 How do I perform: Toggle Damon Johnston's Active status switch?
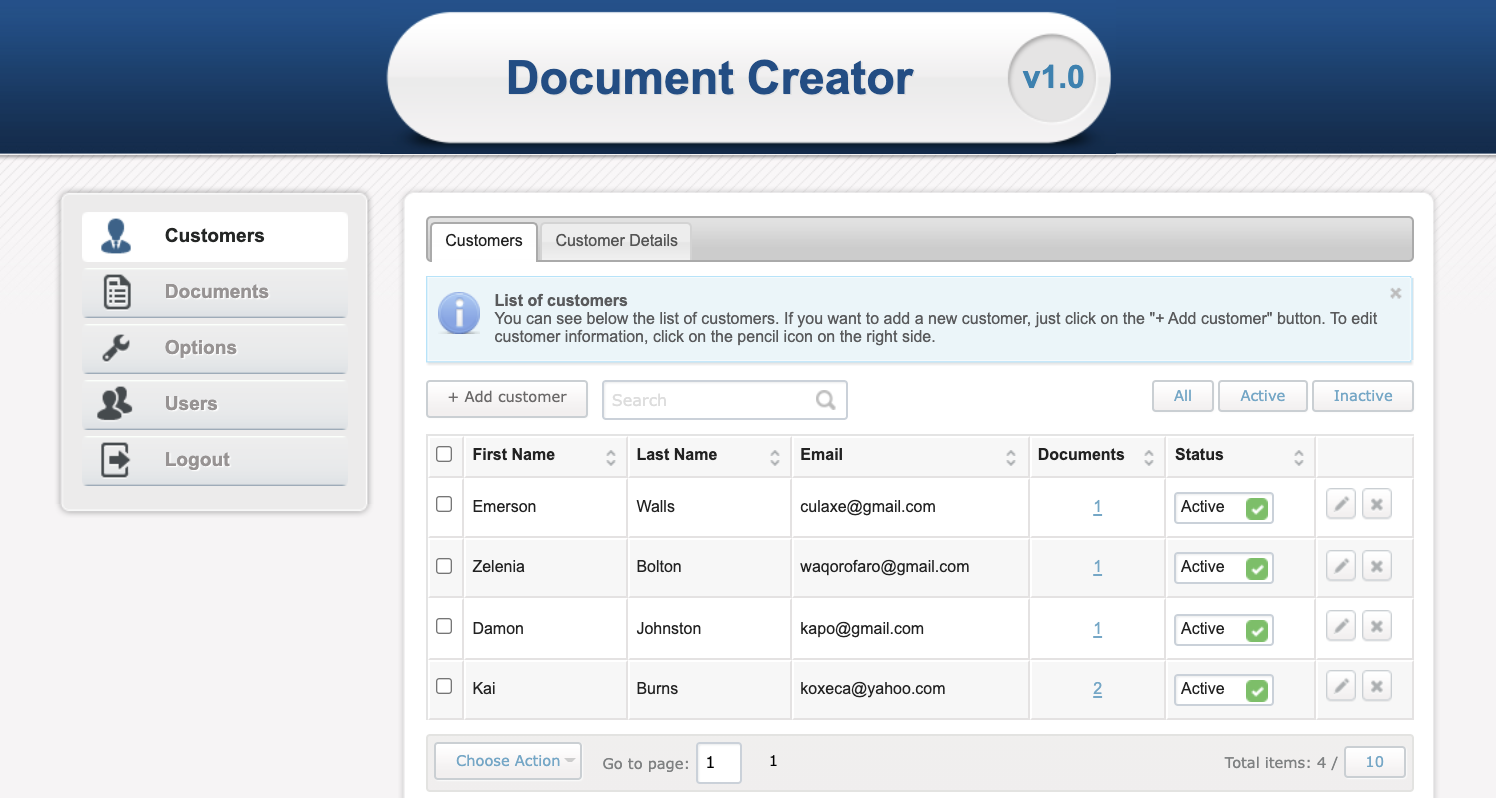click(x=1255, y=629)
